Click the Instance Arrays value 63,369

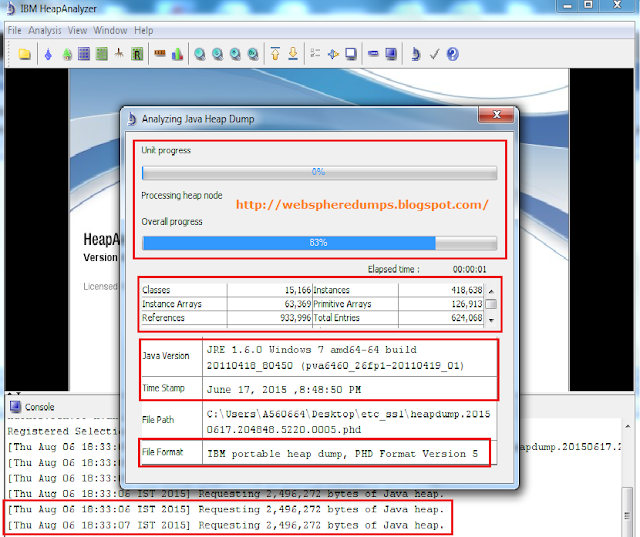click(x=298, y=304)
